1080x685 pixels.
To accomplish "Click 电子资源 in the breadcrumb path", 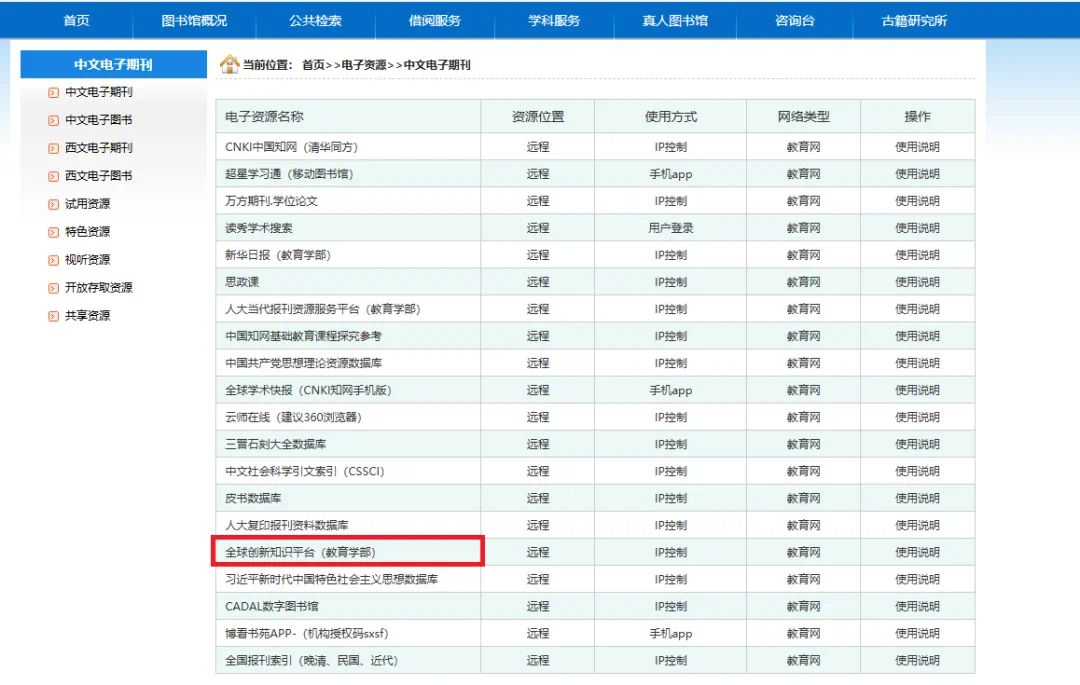I will point(364,65).
